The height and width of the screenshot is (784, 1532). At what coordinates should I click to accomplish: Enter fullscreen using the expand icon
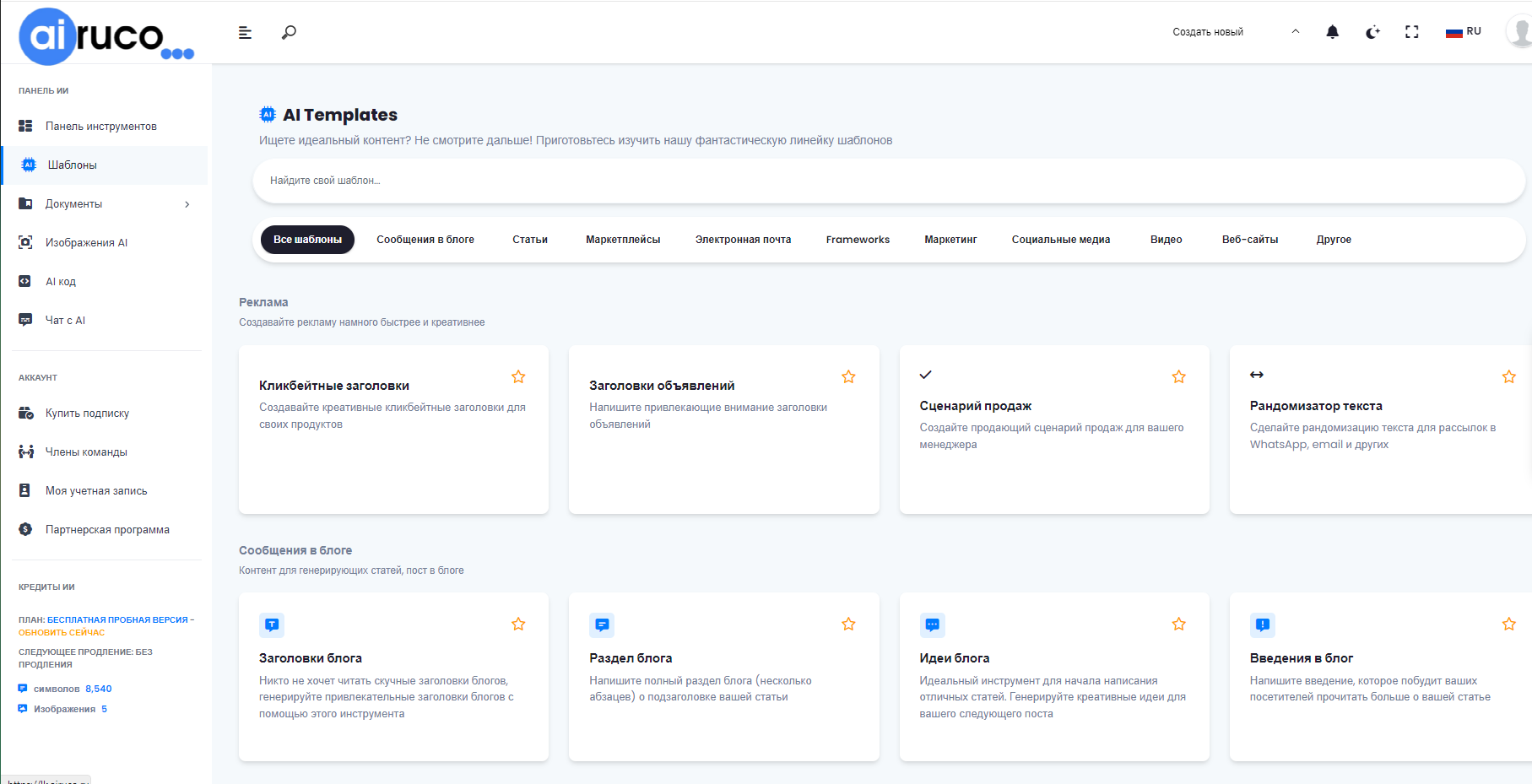(x=1412, y=31)
